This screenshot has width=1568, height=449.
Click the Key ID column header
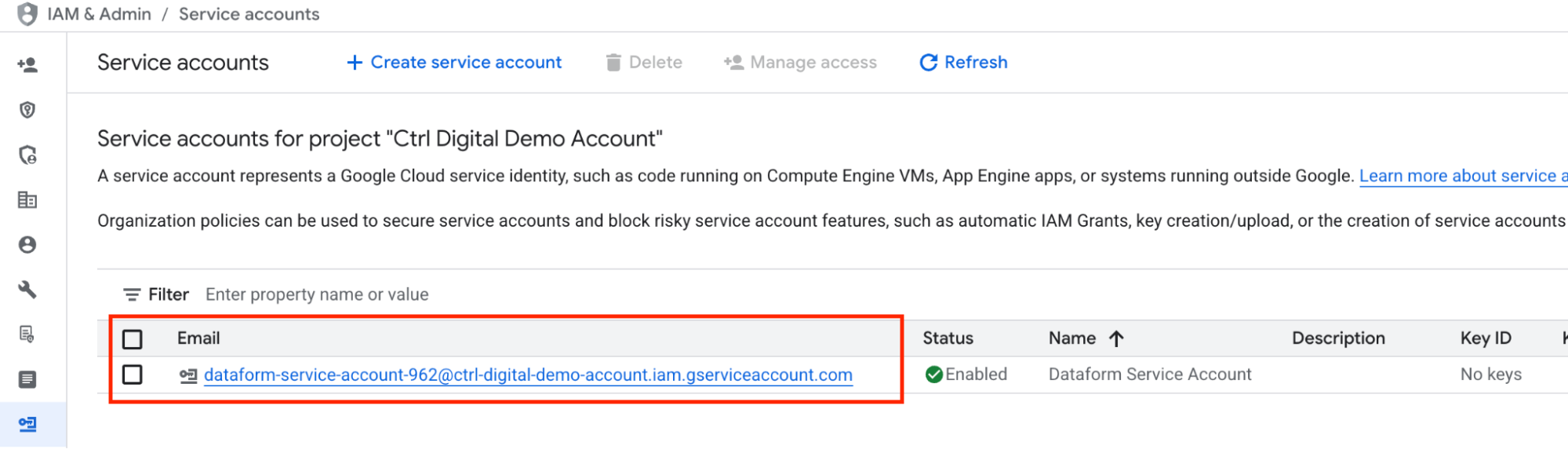click(x=1486, y=338)
